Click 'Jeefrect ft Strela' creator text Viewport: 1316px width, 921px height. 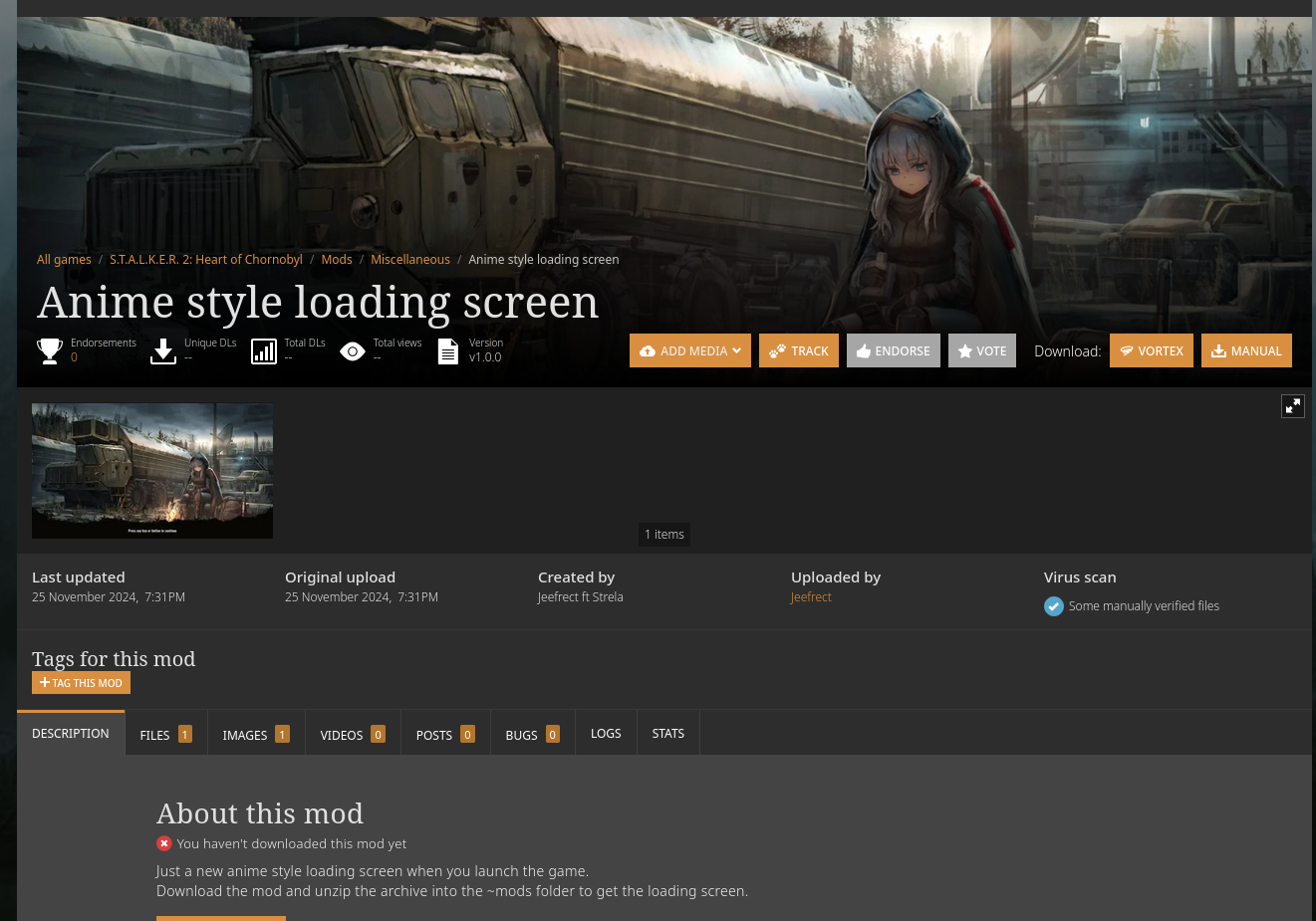click(581, 597)
